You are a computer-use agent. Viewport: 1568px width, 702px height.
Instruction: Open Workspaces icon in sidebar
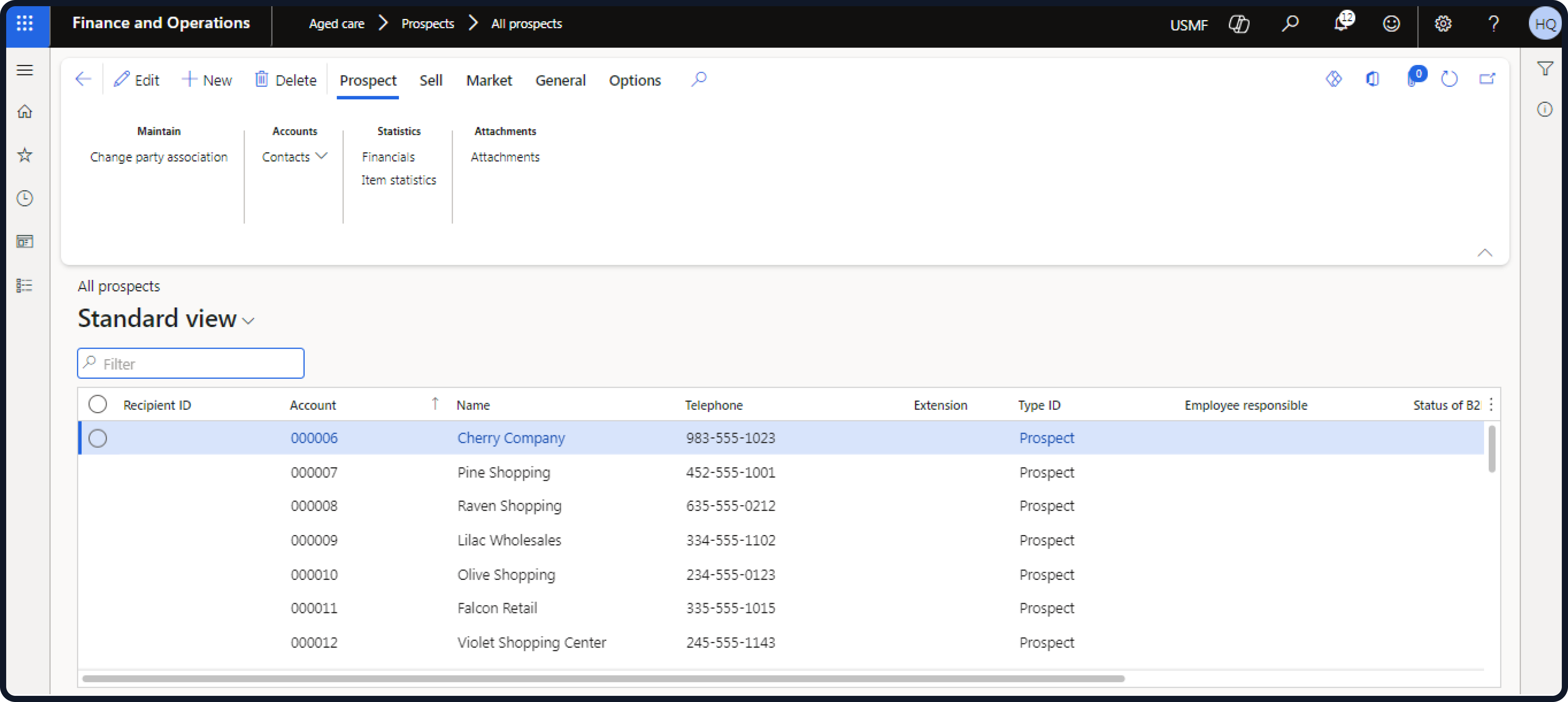[24, 242]
